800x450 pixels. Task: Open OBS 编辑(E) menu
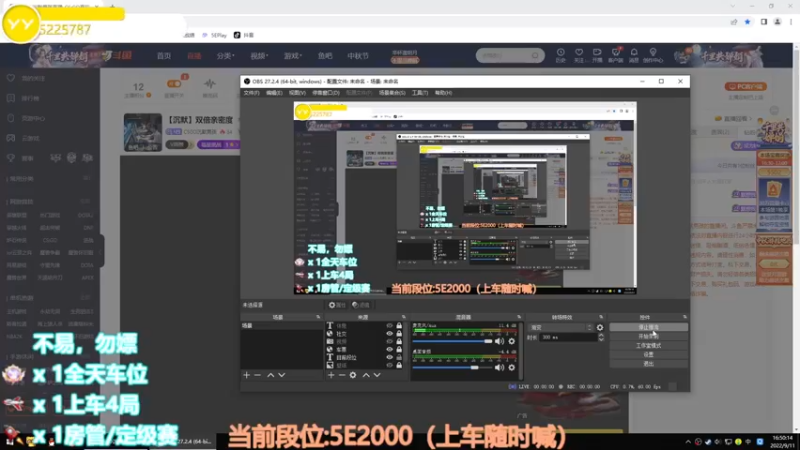click(x=274, y=93)
